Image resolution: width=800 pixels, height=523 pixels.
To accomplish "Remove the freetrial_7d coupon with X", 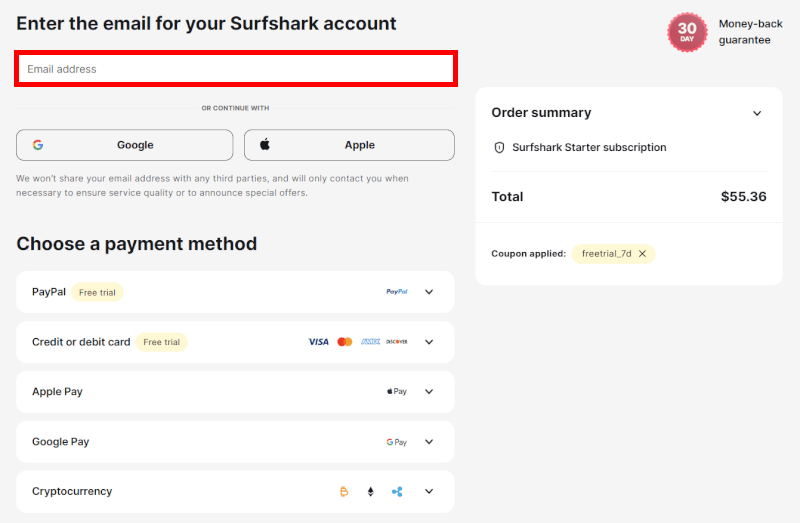I will tap(642, 254).
